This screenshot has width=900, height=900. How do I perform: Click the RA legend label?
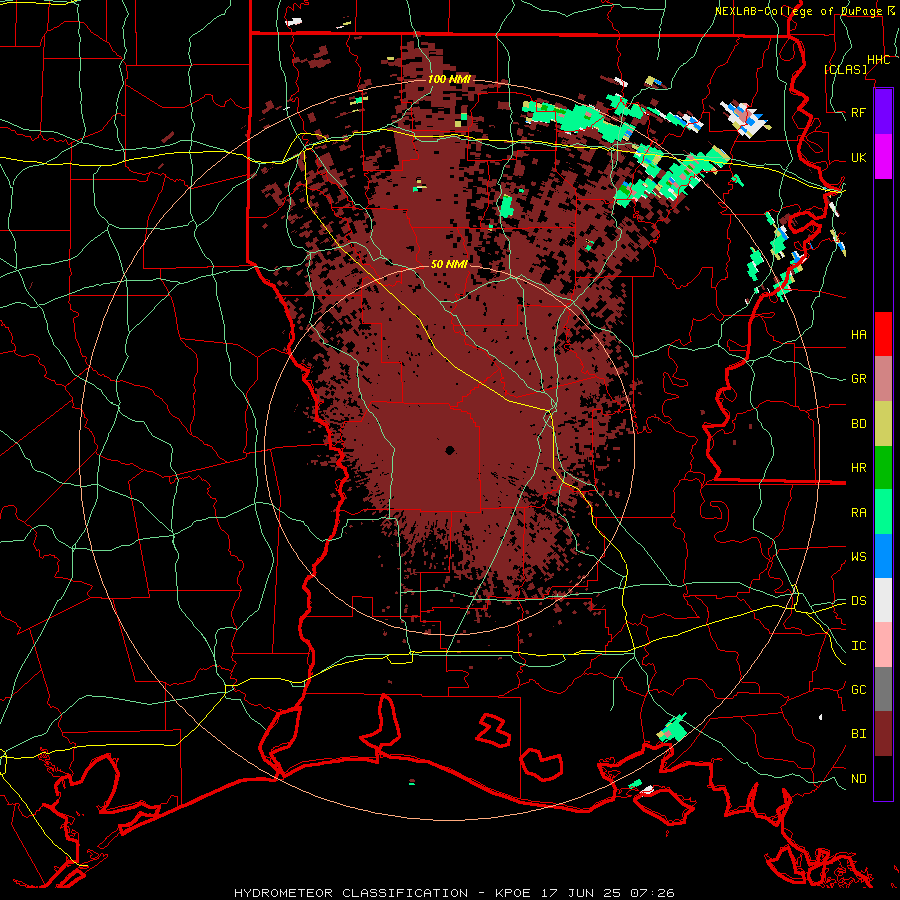[859, 513]
